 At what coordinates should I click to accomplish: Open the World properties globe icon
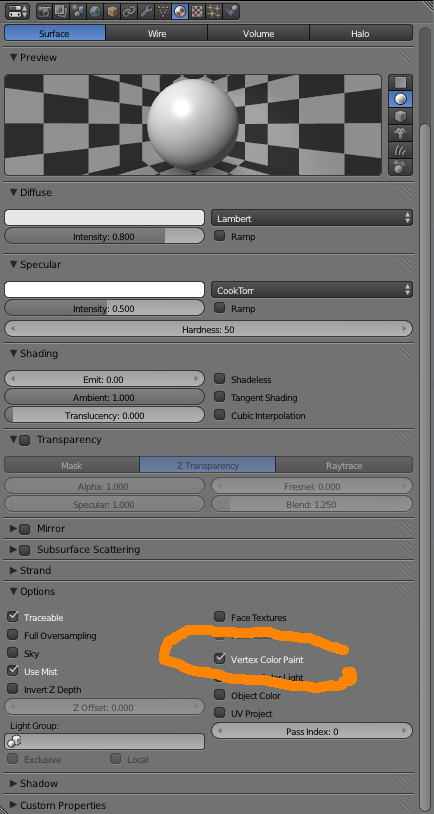click(95, 10)
